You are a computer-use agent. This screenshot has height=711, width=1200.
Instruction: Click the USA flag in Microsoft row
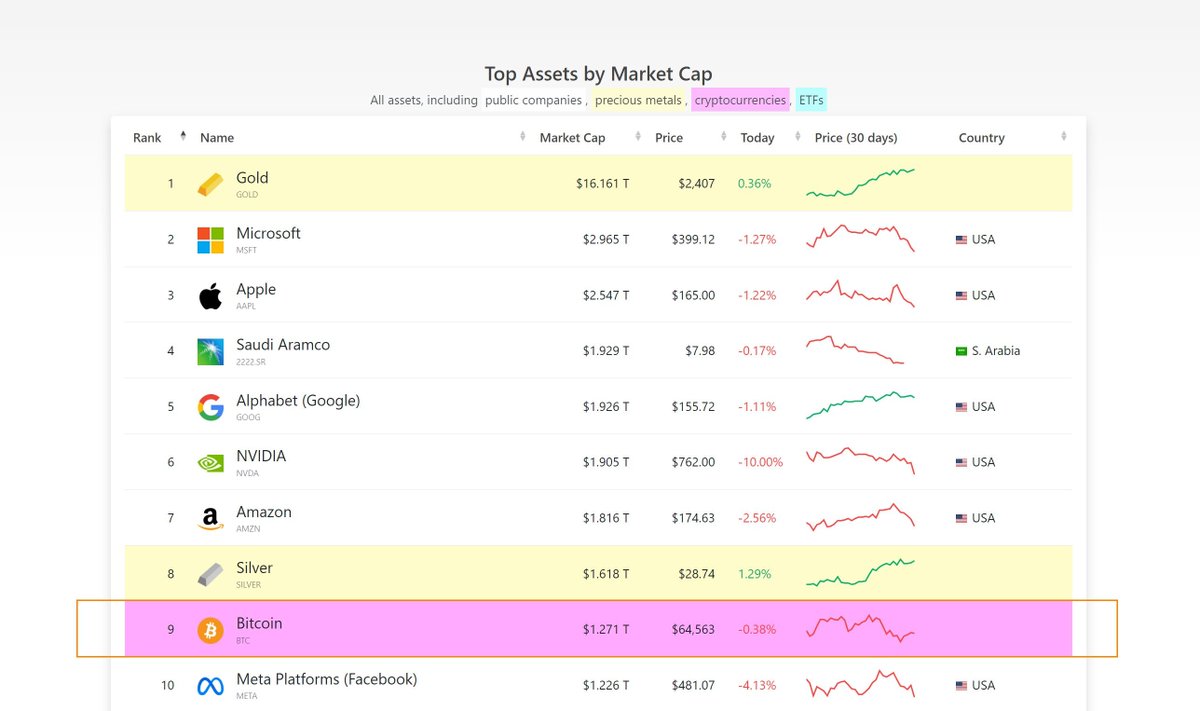pos(961,240)
